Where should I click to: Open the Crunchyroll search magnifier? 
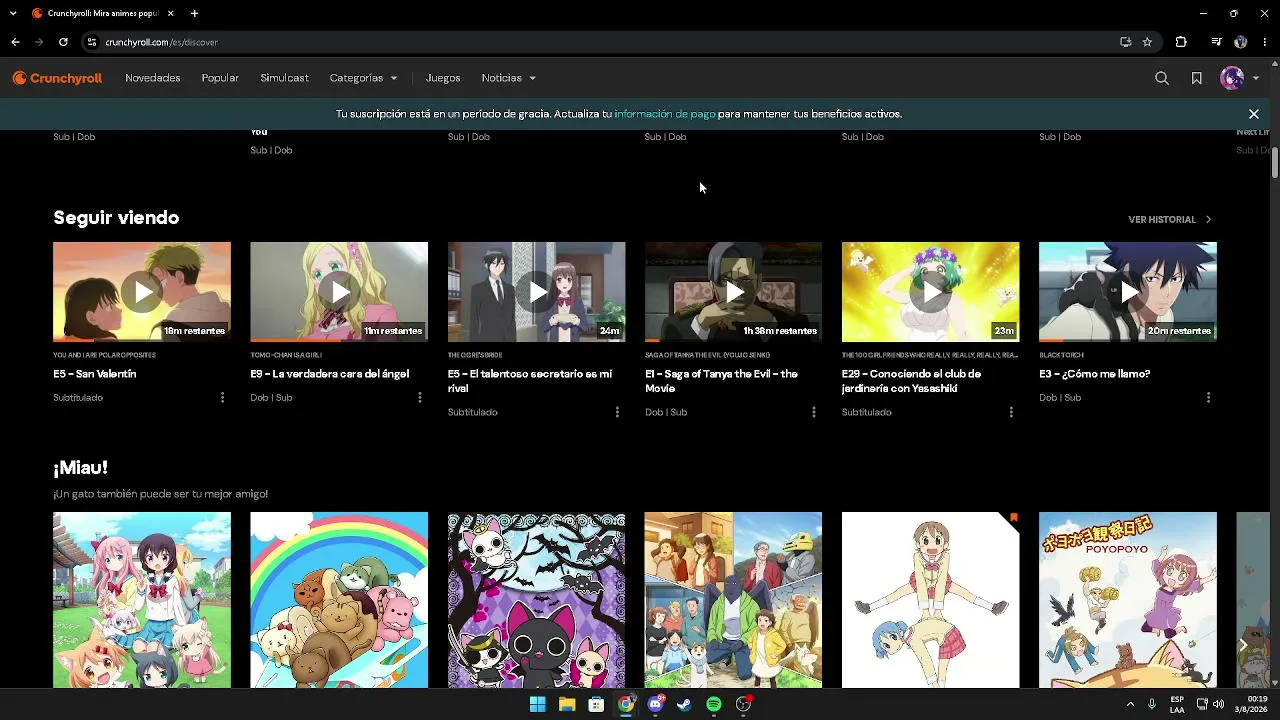1162,78
